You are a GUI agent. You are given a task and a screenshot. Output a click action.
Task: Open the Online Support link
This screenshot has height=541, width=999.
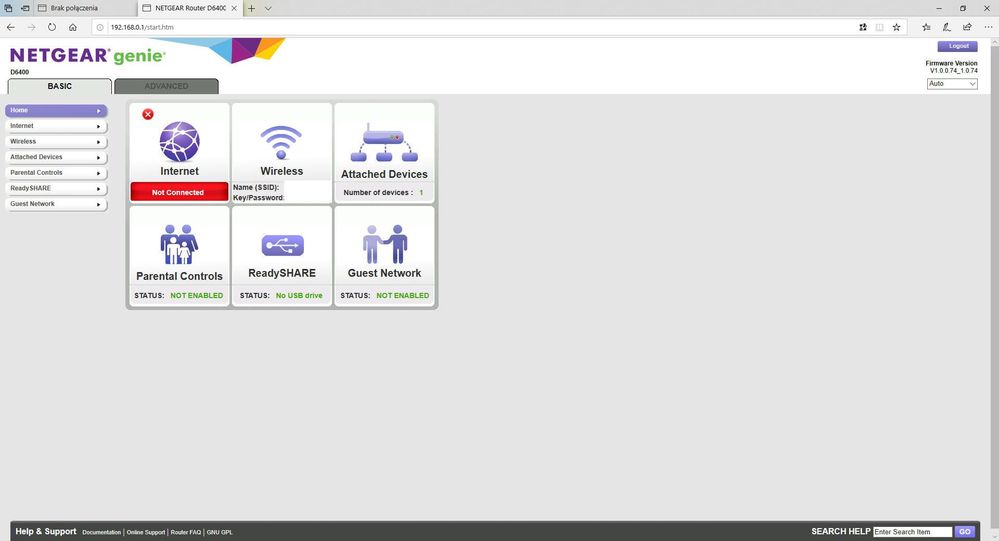146,532
